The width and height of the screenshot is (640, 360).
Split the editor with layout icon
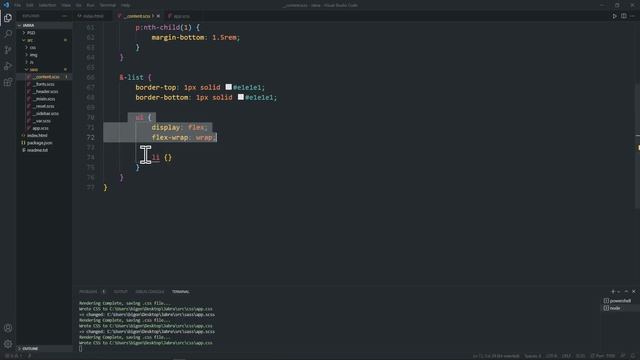pyautogui.click(x=624, y=16)
